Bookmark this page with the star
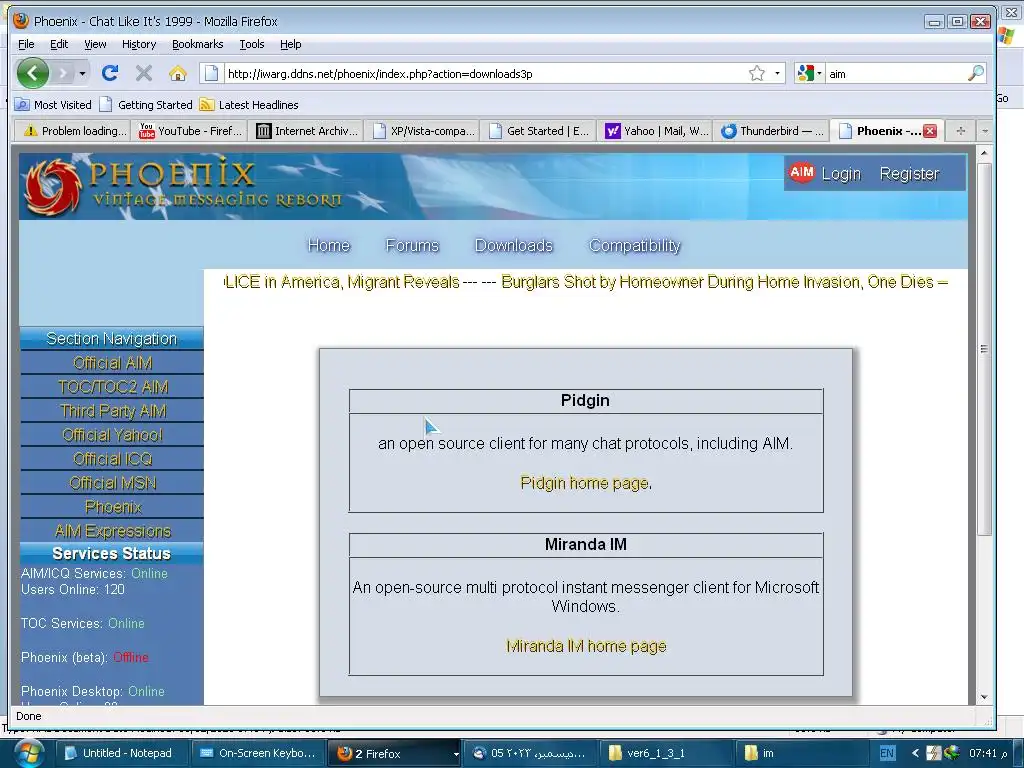This screenshot has height=768, width=1024. [x=756, y=73]
